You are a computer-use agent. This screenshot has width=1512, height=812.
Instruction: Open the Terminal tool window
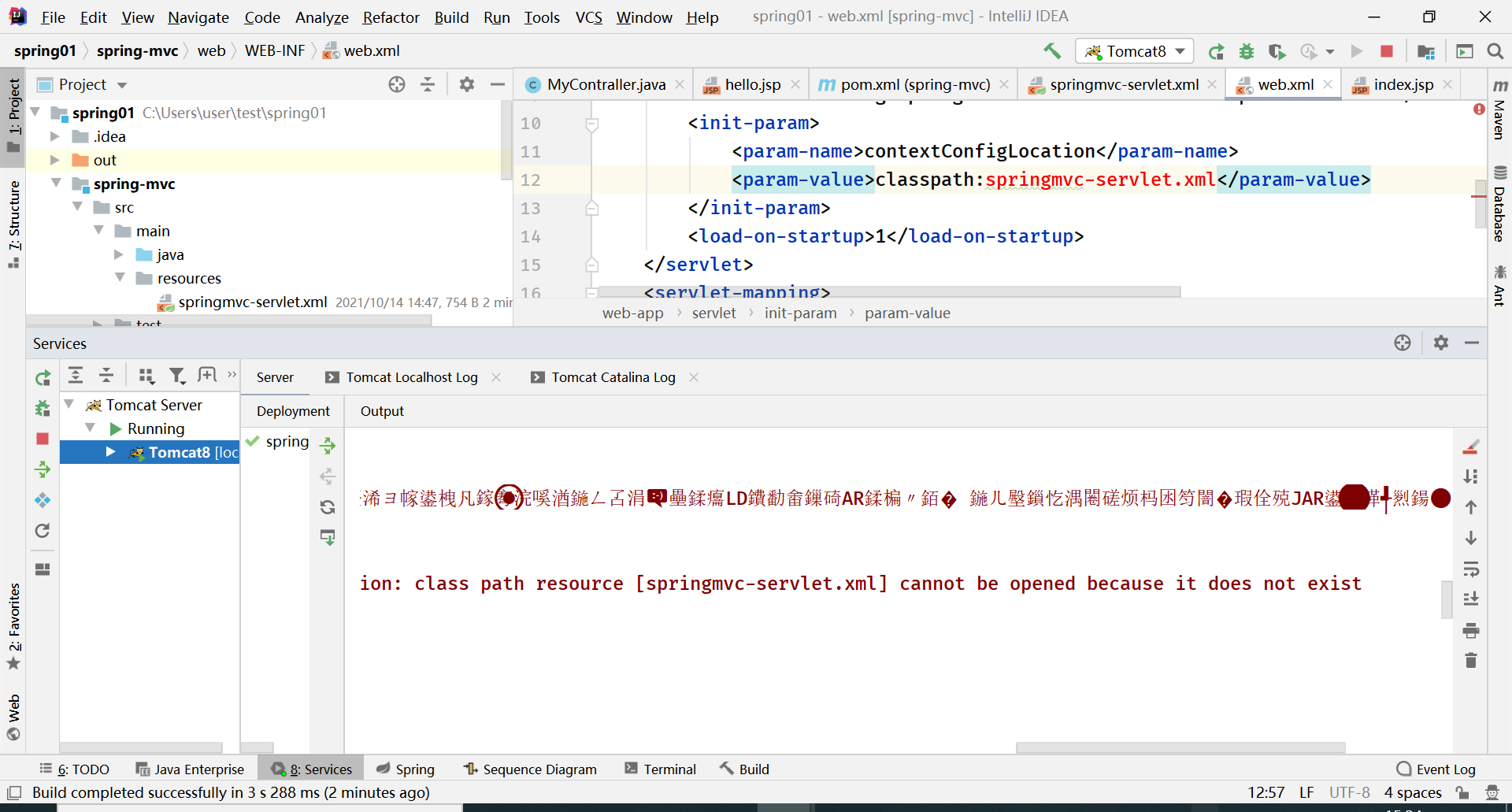coord(660,769)
